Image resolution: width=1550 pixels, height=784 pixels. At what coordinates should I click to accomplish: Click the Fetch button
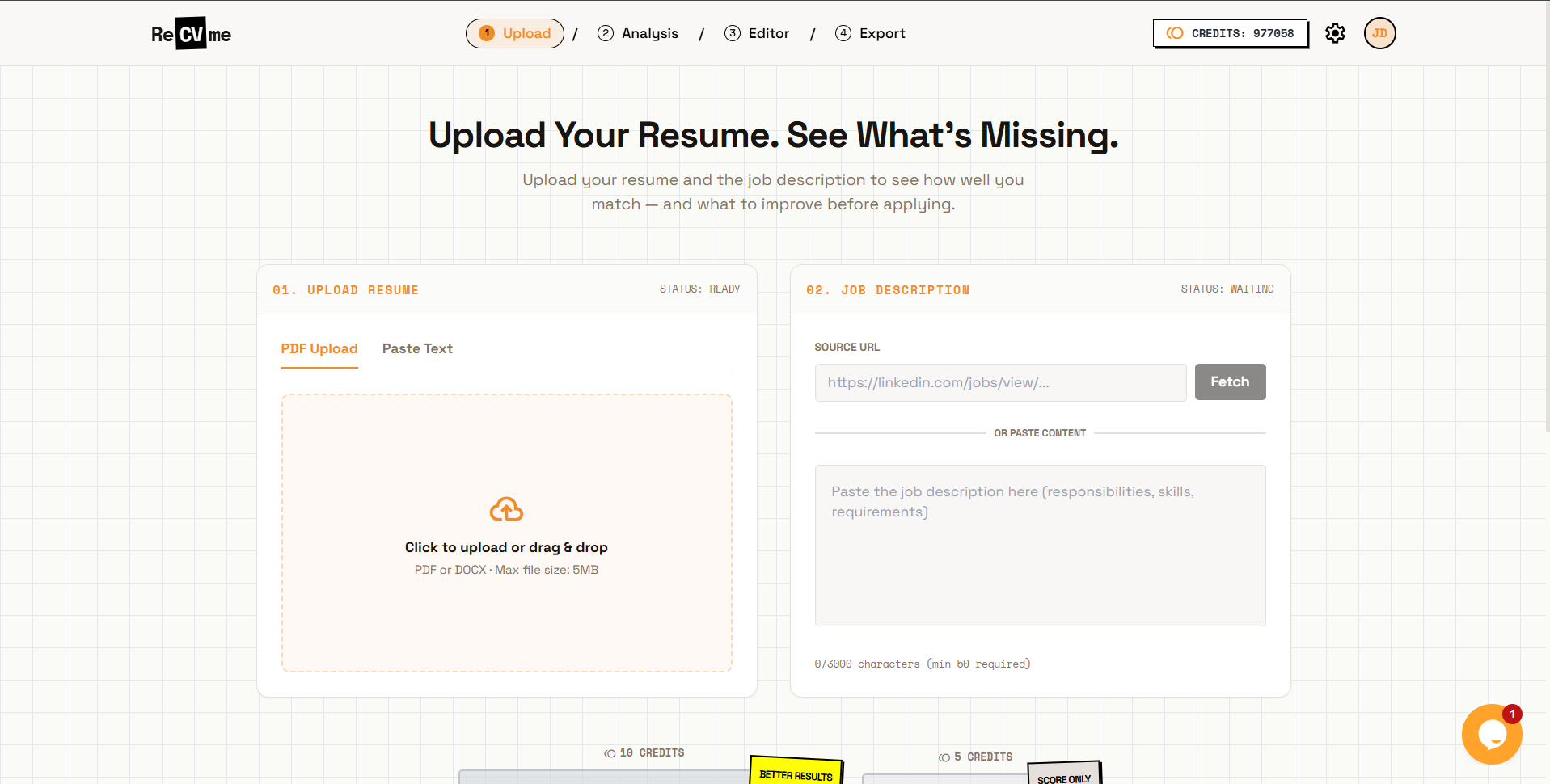(1230, 381)
